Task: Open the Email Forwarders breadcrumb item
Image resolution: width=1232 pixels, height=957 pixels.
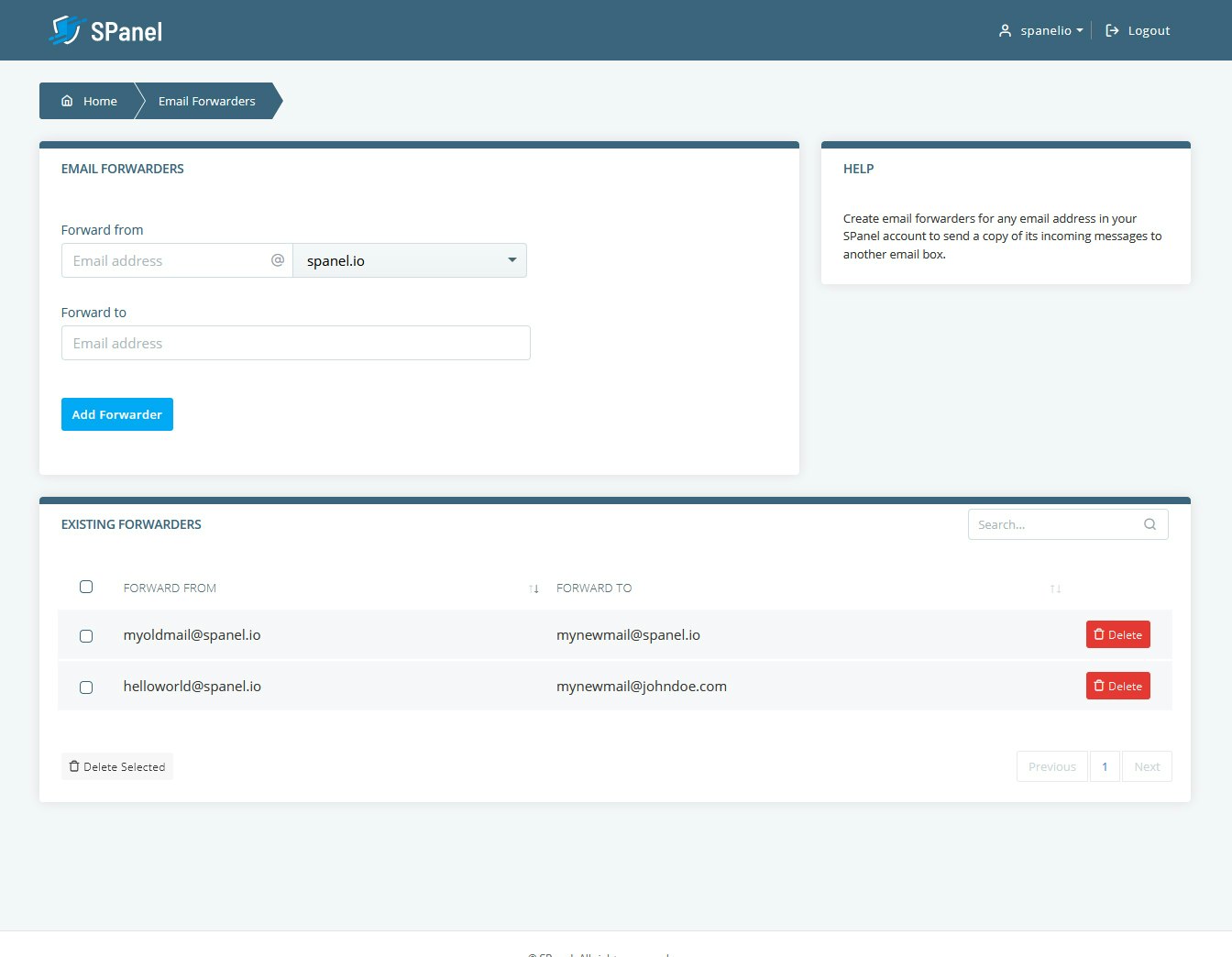Action: 206,101
